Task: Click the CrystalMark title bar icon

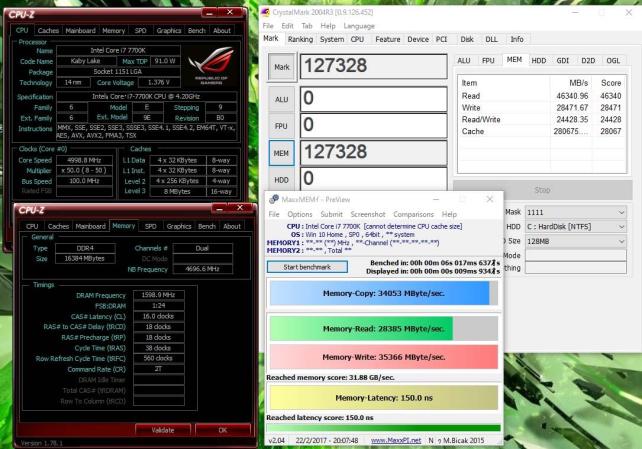Action: (266, 12)
